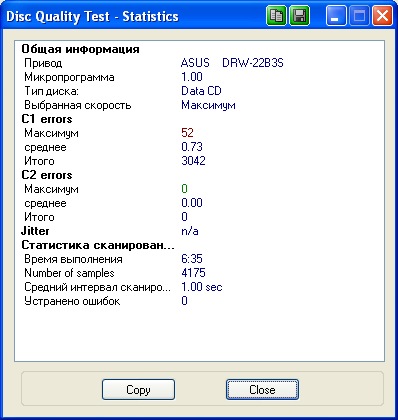Click the copy-to-clipboard icon in title bar
Viewport: 398px width, 420px height.
point(276,16)
